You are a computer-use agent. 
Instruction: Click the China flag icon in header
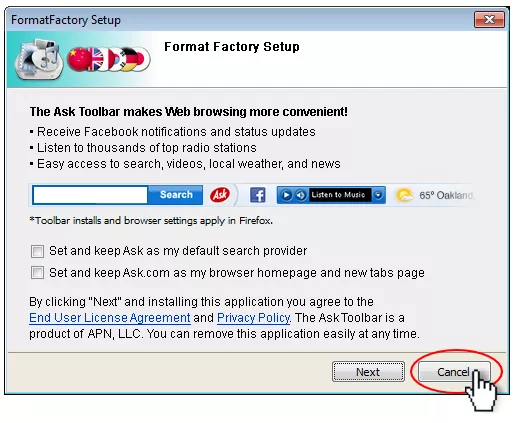click(x=79, y=59)
